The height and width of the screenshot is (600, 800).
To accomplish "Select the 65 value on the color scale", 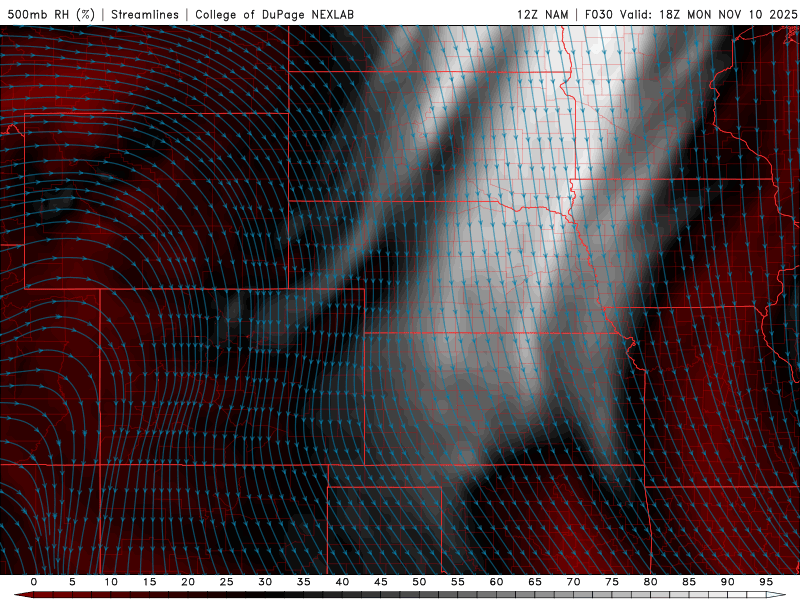I will (x=535, y=582).
